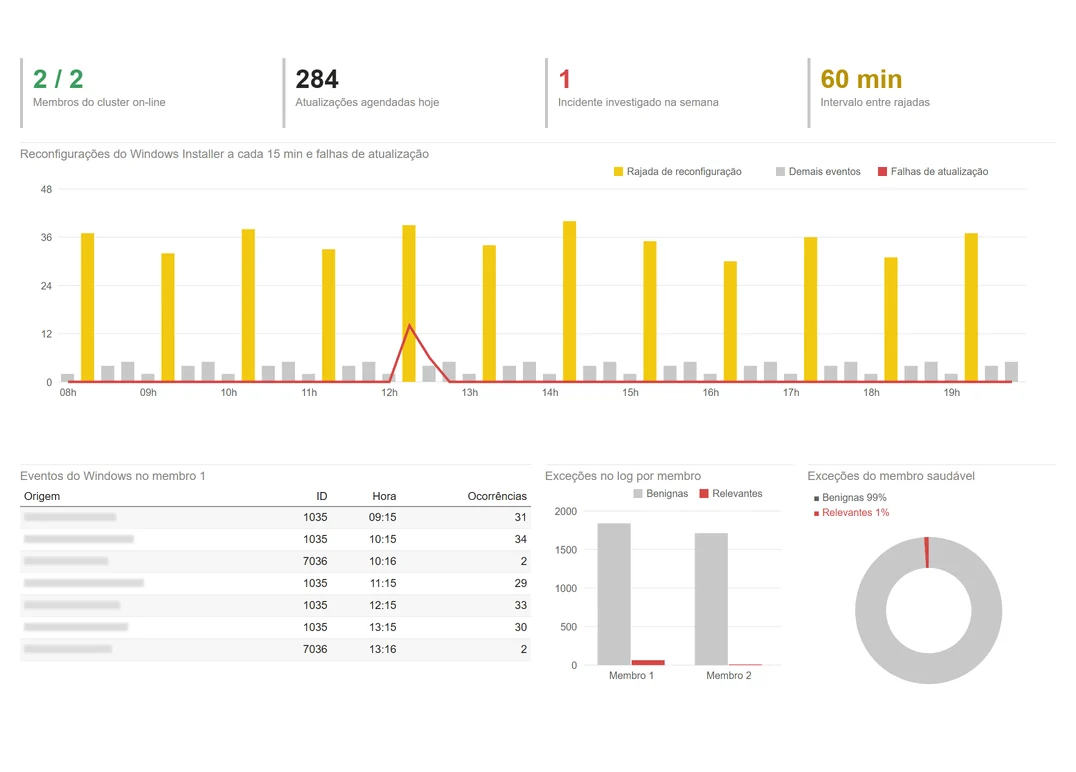This screenshot has width=1076, height=772.
Task: Click 'Atualizações agendadas hoje' label
Action: click(x=367, y=102)
